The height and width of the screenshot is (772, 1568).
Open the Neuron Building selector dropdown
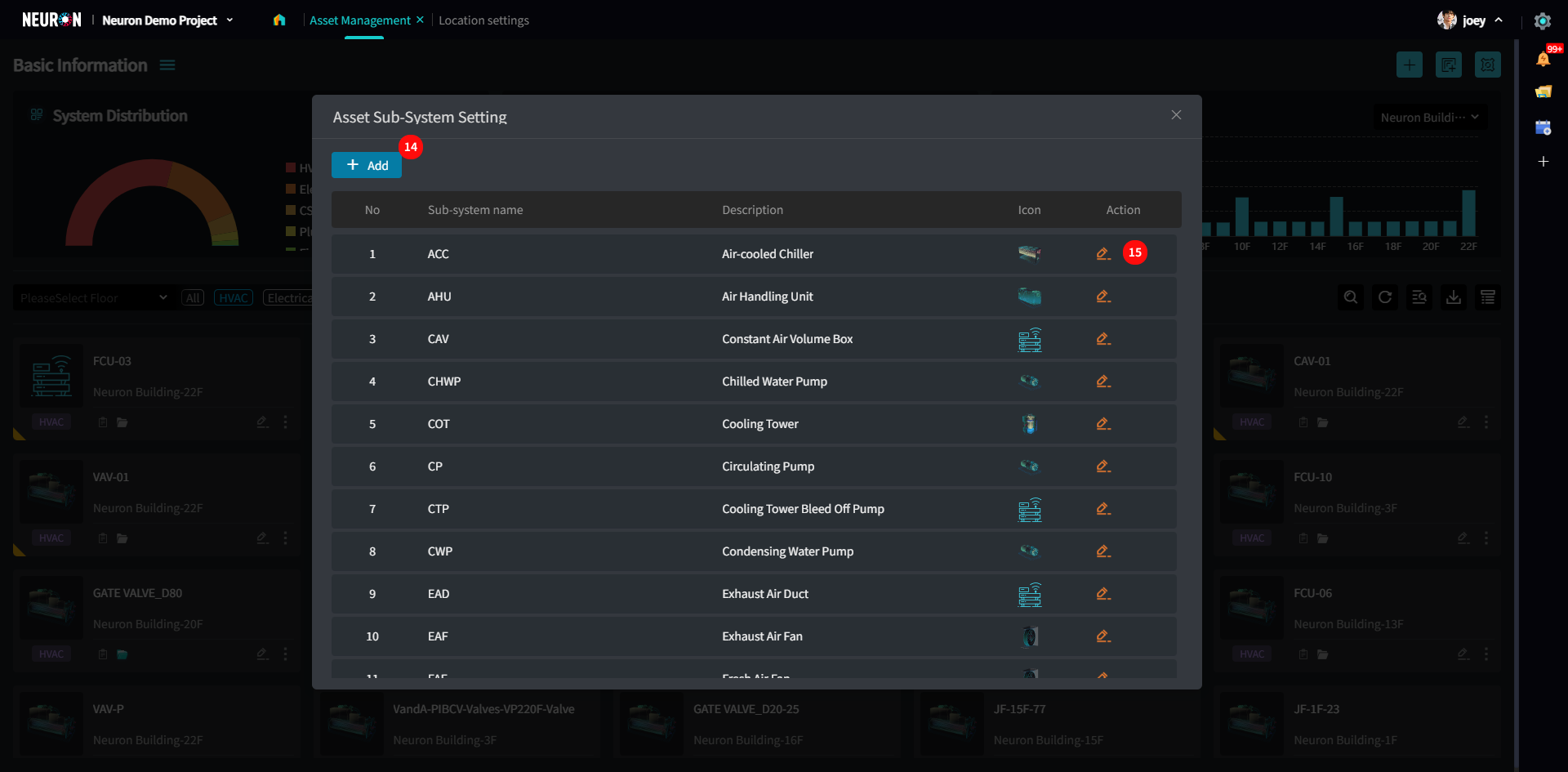1429,118
